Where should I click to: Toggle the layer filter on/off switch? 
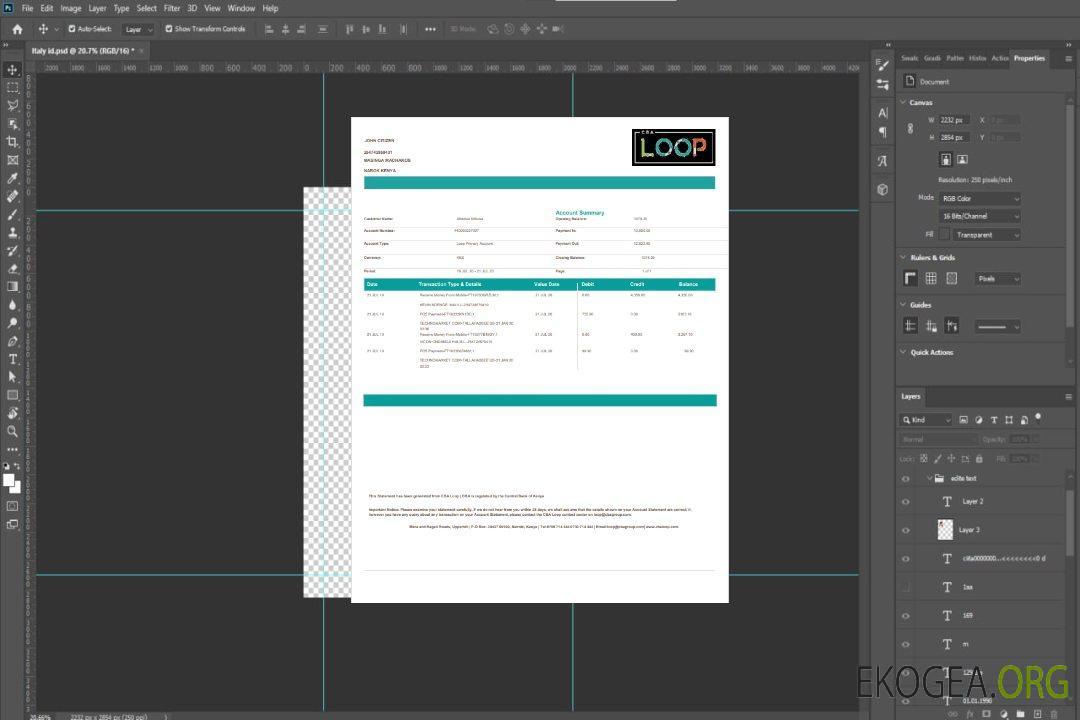1038,418
